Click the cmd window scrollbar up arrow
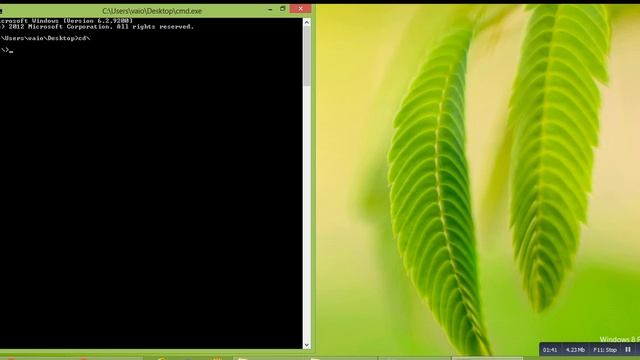This screenshot has height=360, width=640. tap(307, 22)
